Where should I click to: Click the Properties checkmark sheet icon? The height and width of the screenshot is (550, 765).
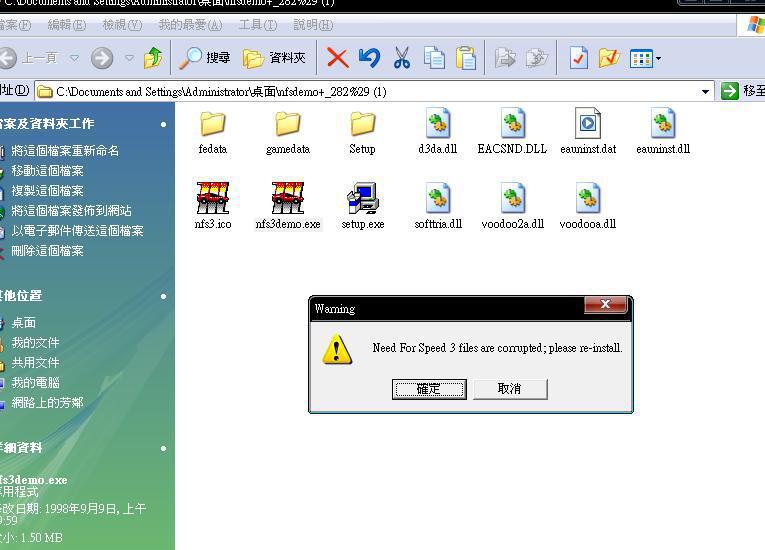click(x=579, y=58)
